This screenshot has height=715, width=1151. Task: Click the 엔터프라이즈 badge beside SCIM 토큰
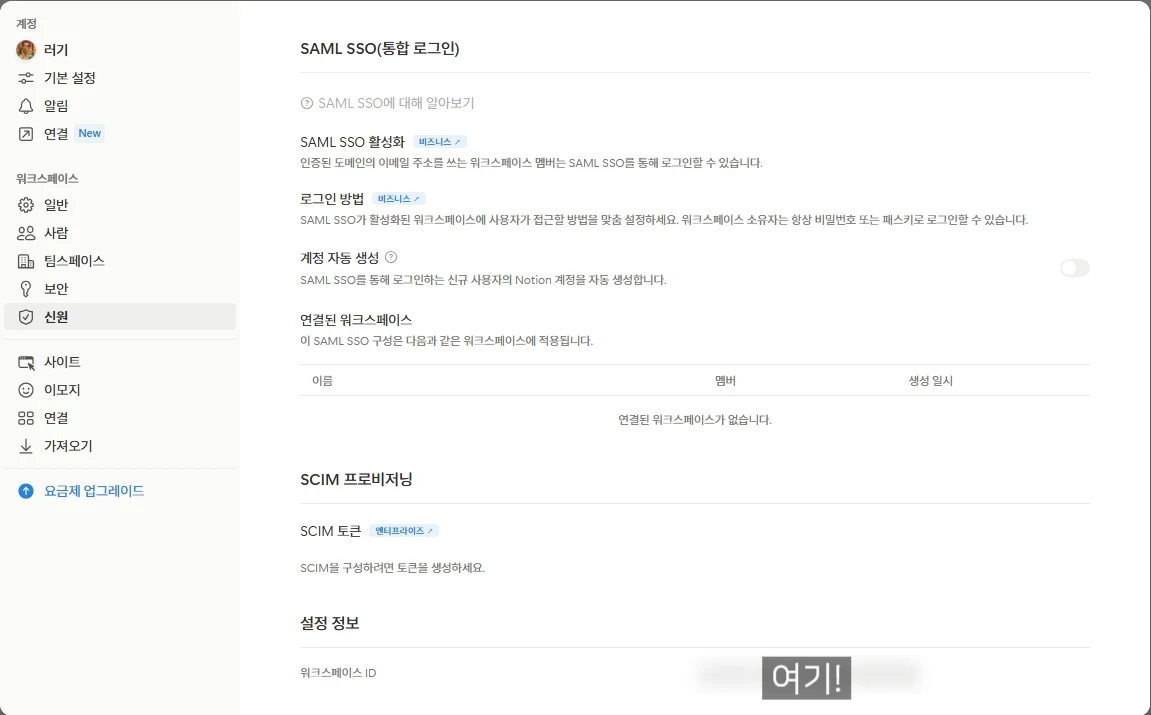404,531
